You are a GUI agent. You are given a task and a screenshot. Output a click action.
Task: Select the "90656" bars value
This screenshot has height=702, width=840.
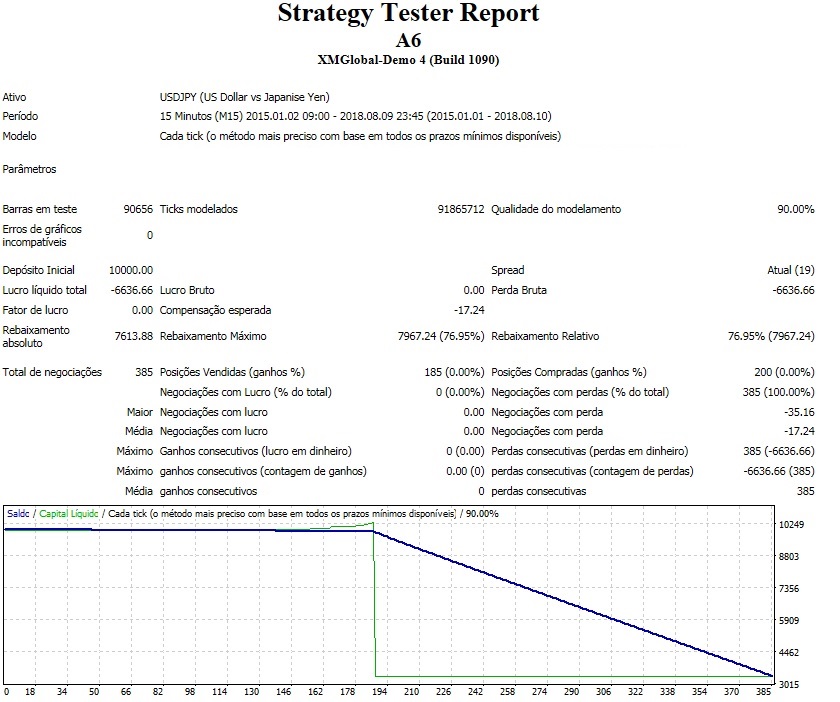pyautogui.click(x=138, y=209)
